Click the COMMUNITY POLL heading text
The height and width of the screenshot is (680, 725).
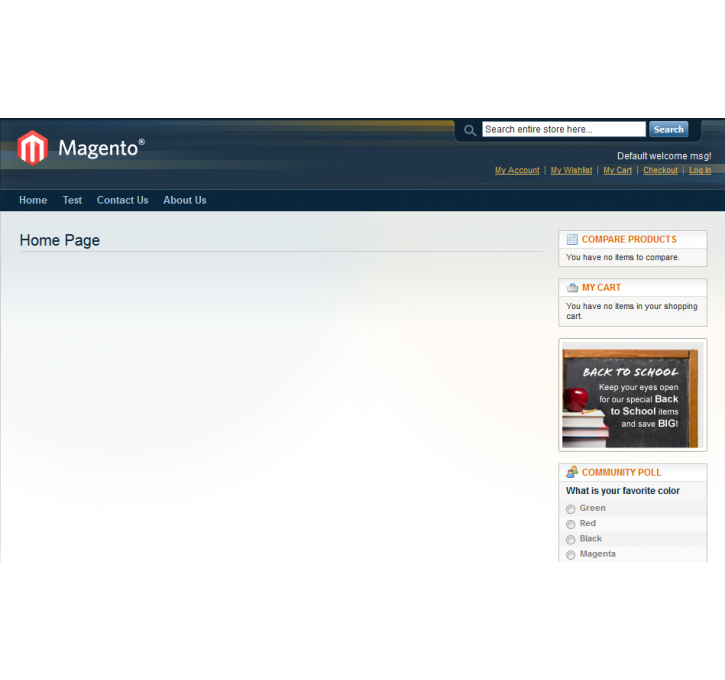621,472
